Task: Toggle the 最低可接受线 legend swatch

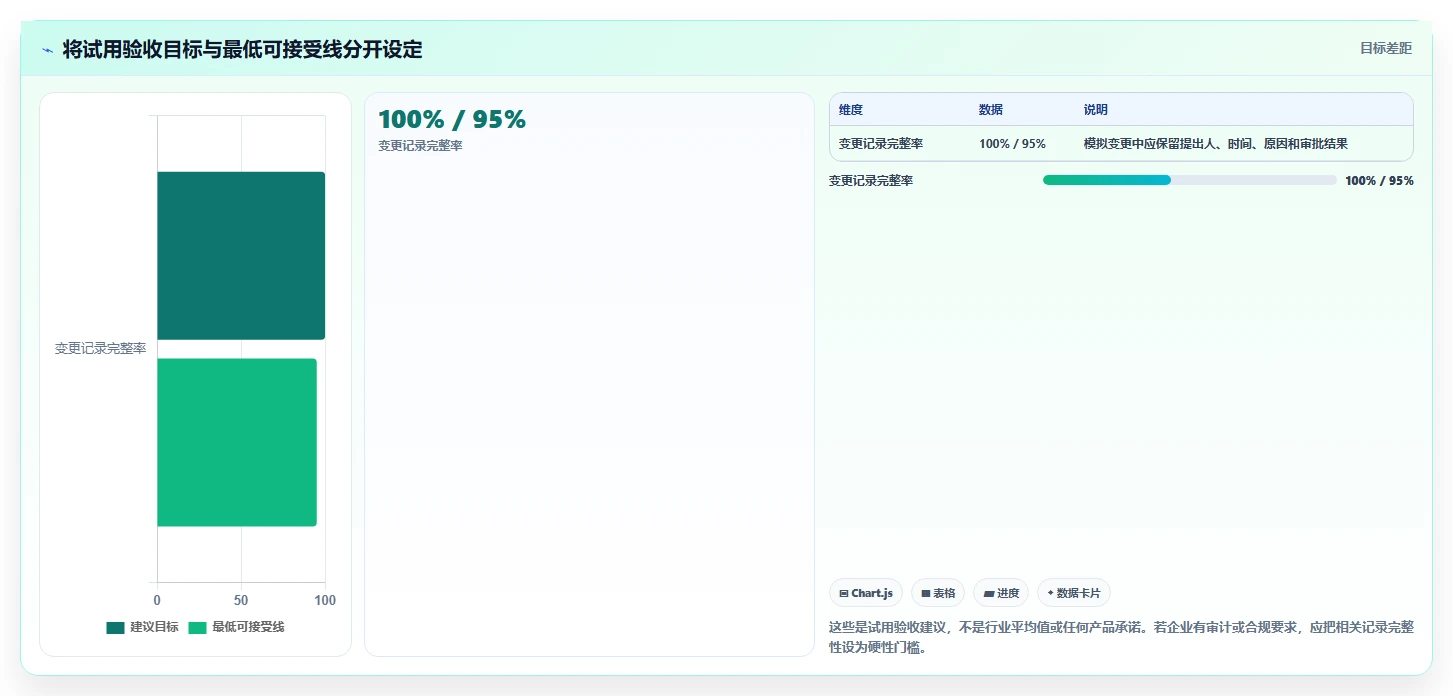Action: point(197,627)
